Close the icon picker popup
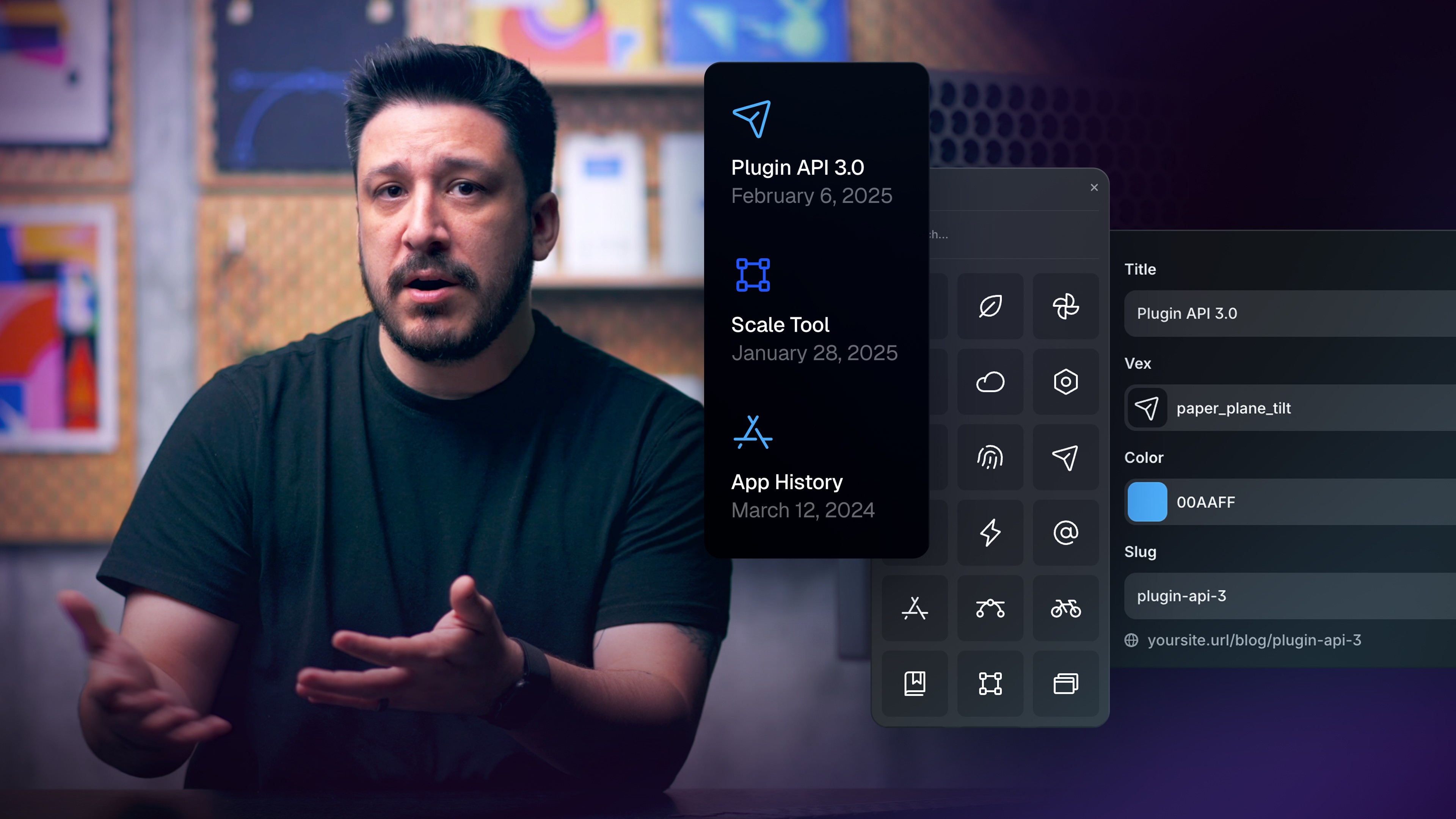This screenshot has height=819, width=1456. pyautogui.click(x=1094, y=187)
